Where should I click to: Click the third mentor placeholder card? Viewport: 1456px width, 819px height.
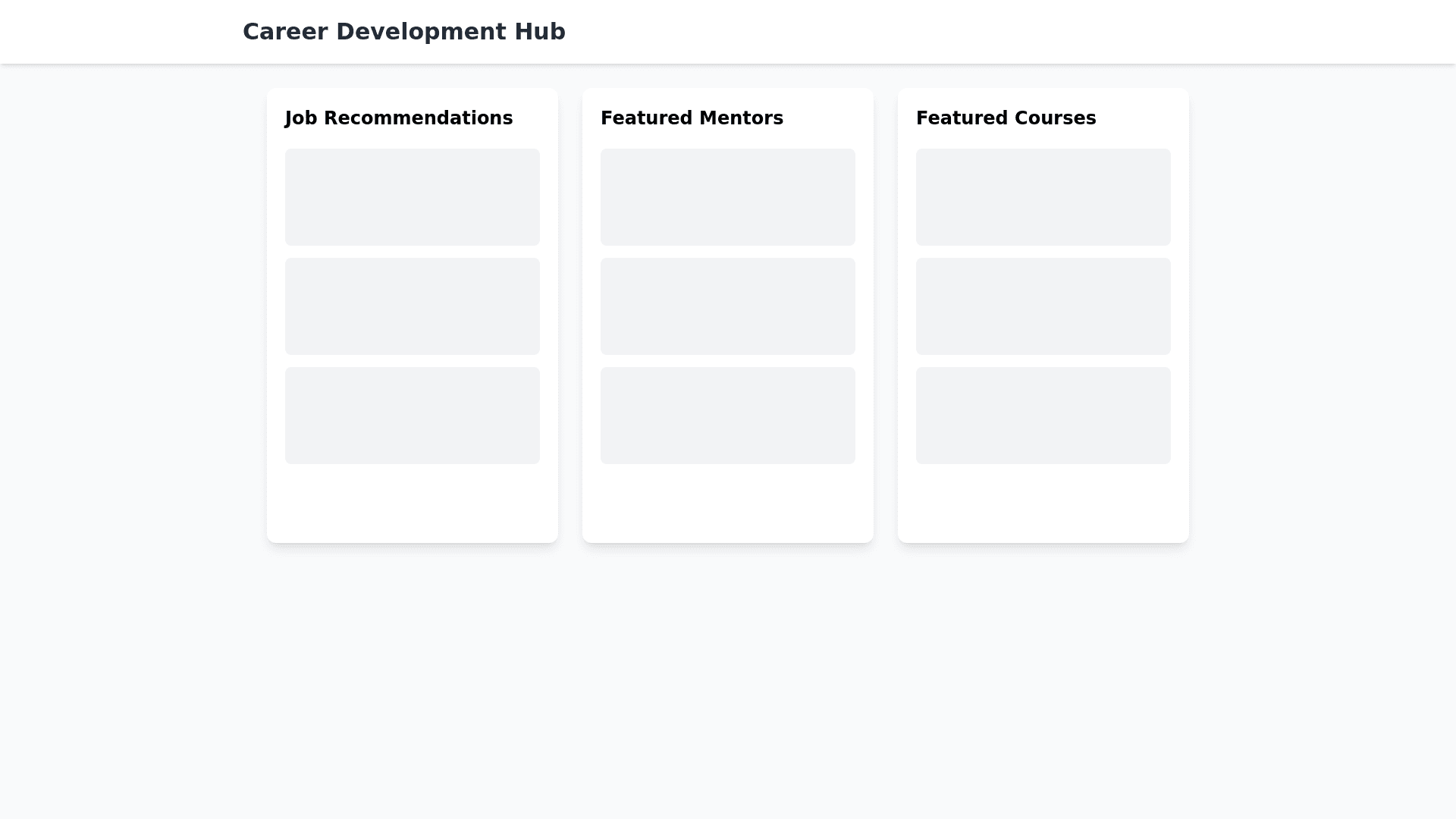coord(727,416)
